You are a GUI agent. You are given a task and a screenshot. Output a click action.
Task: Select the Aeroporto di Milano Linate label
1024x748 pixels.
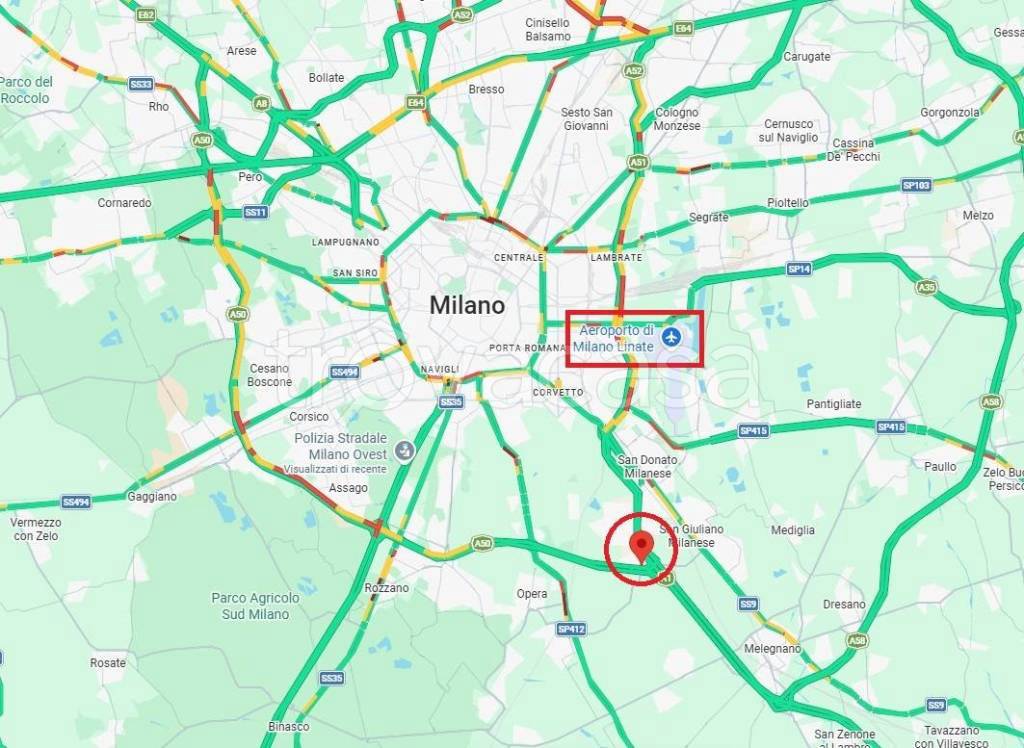click(614, 338)
